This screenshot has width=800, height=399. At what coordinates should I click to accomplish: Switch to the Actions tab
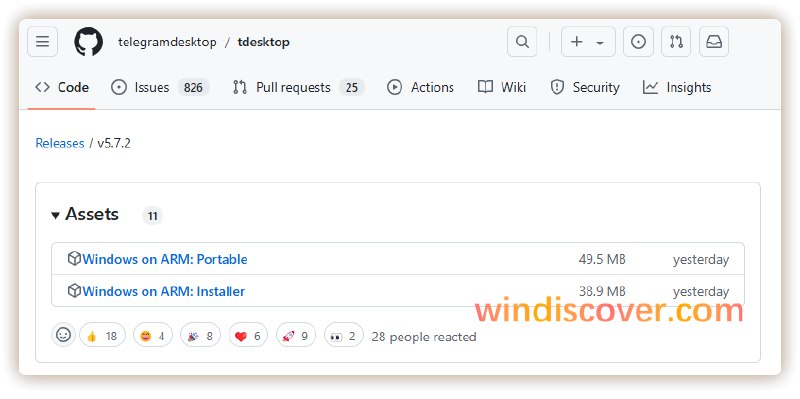coord(420,88)
